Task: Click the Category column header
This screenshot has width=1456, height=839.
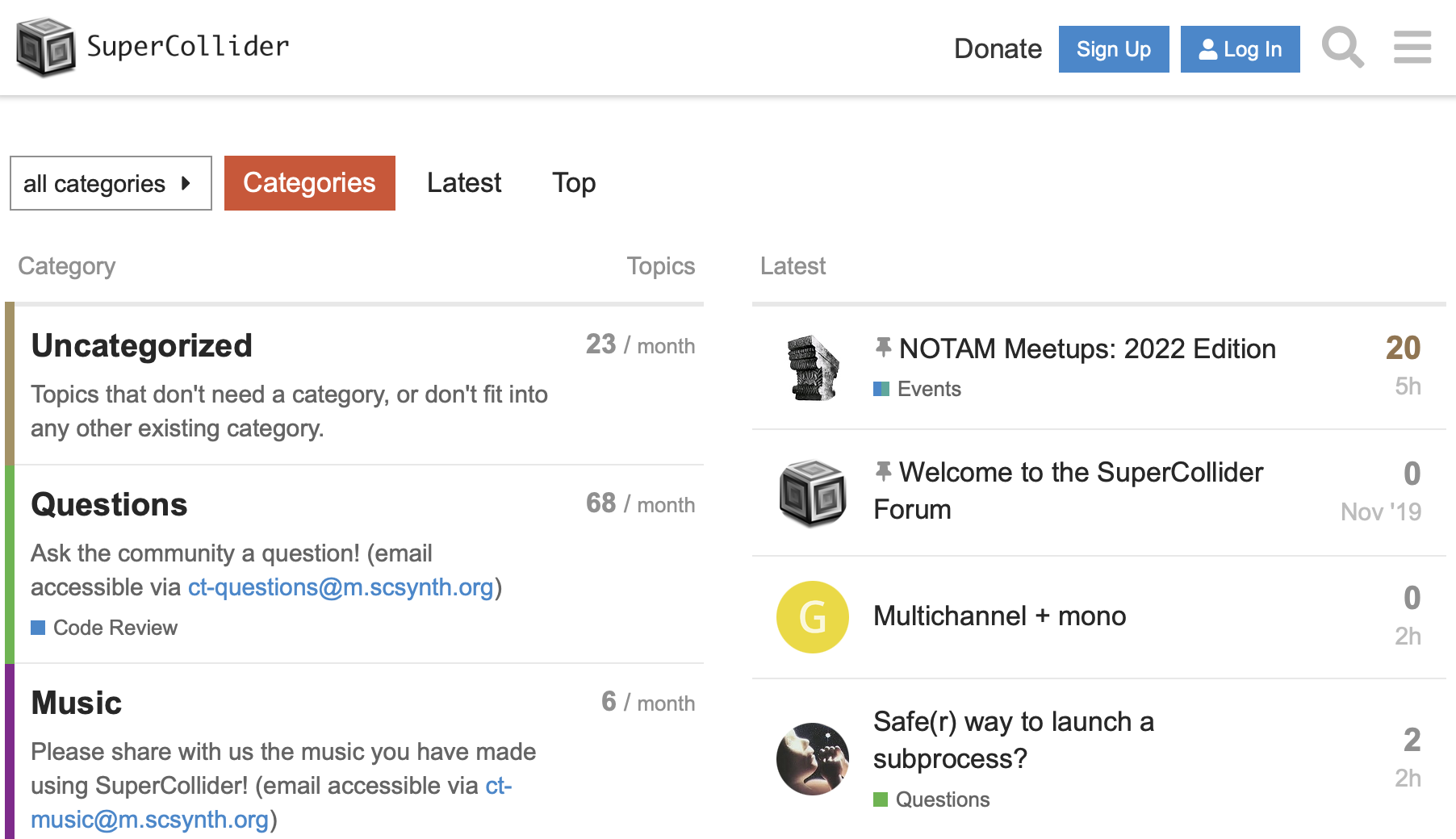Action: click(67, 266)
